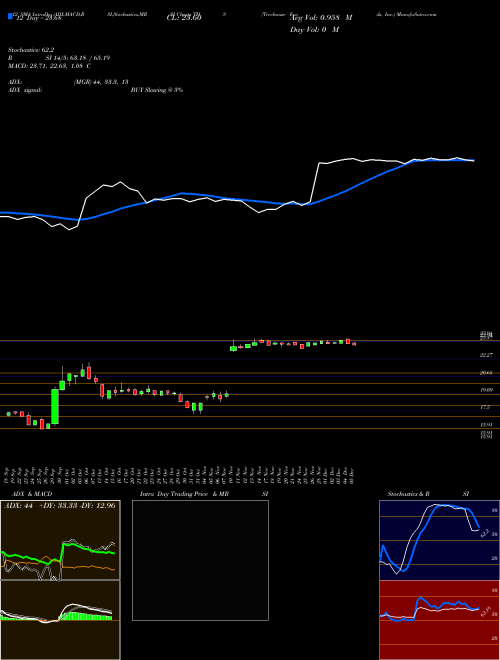Click the "19.09" price axis label

pos(486,390)
